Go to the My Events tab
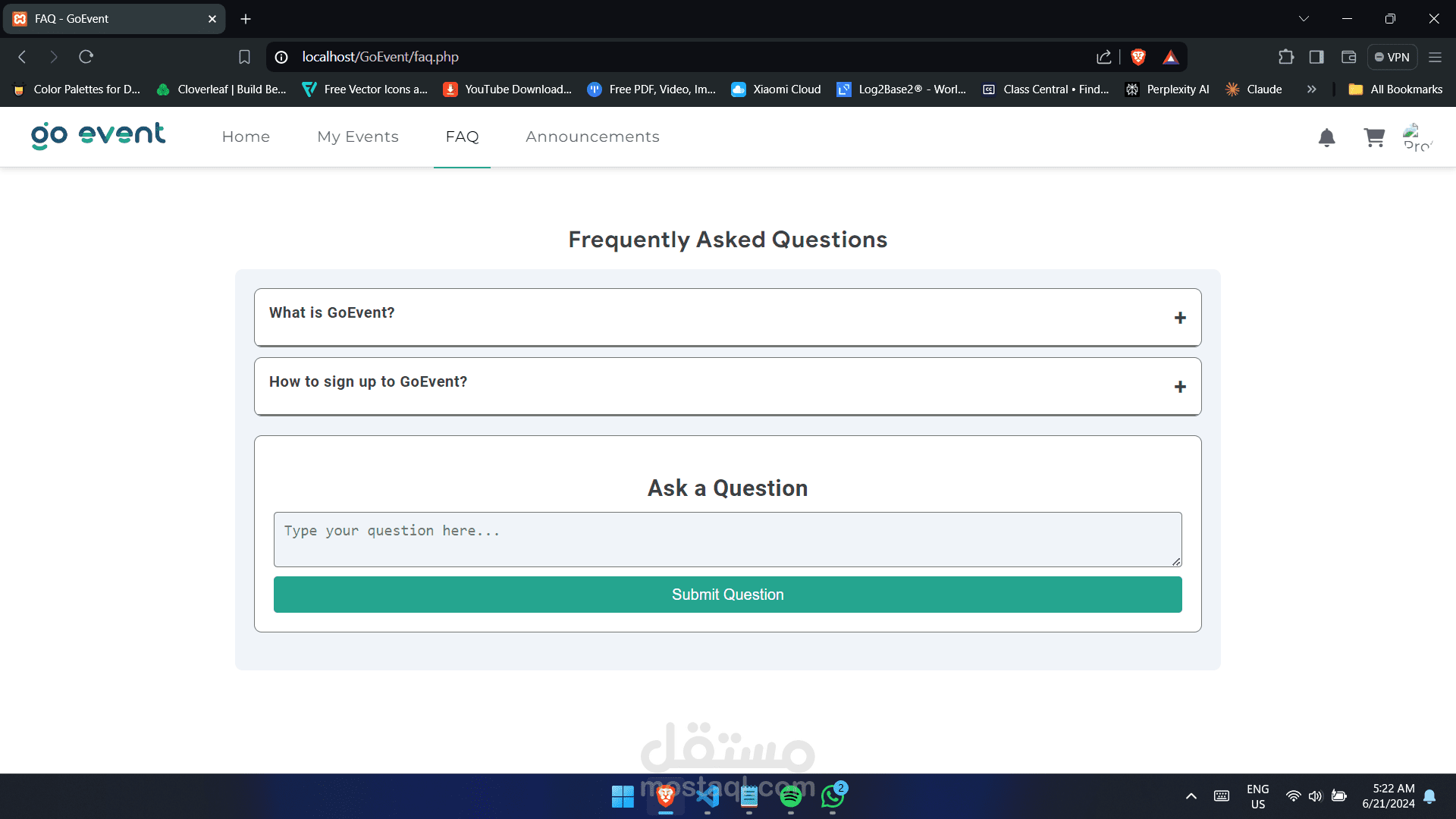The height and width of the screenshot is (819, 1456). click(358, 136)
